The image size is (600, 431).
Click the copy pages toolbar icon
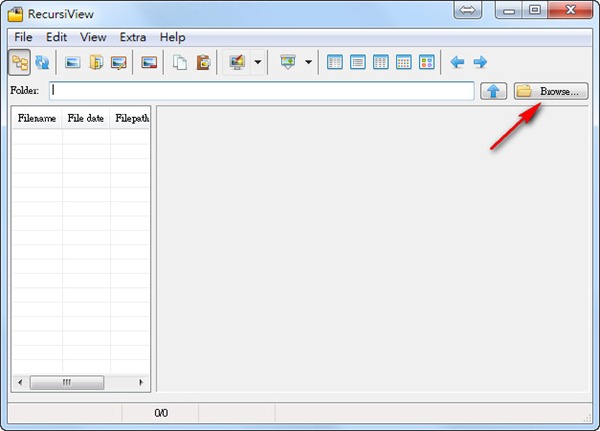(x=180, y=62)
